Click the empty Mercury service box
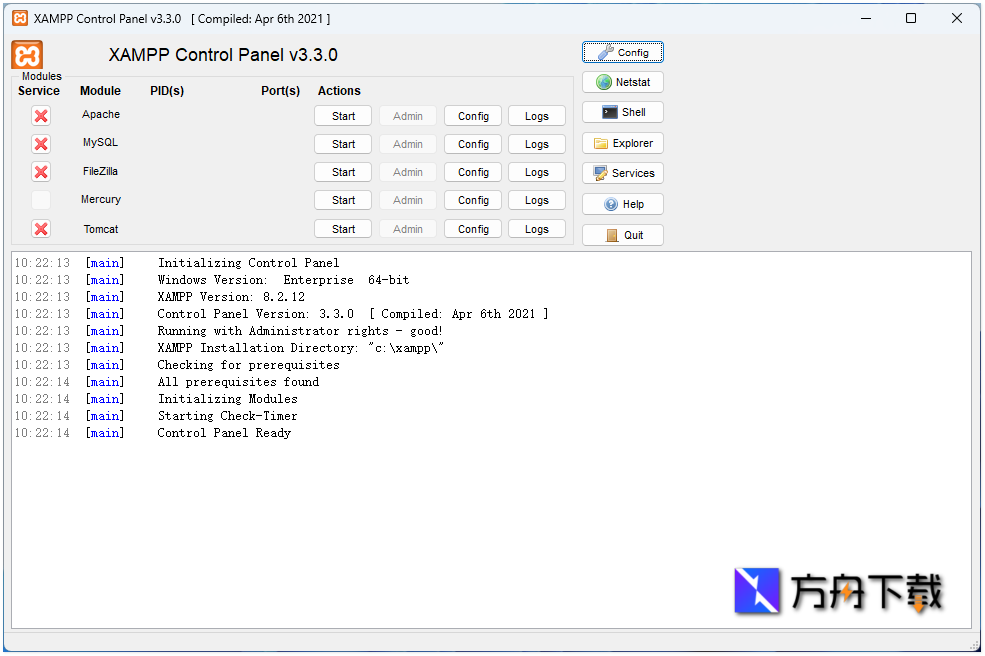Viewport: 985px width, 656px height. point(41,200)
